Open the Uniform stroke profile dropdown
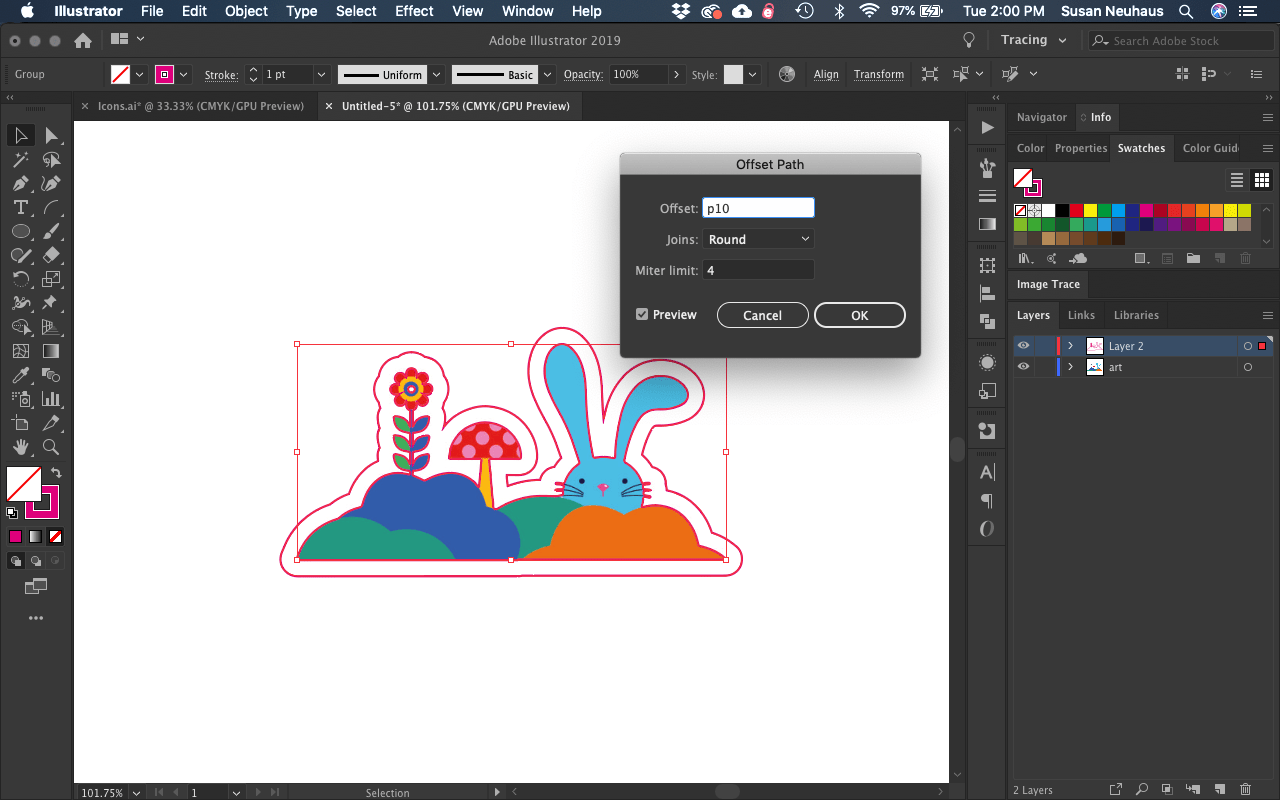 pyautogui.click(x=436, y=74)
